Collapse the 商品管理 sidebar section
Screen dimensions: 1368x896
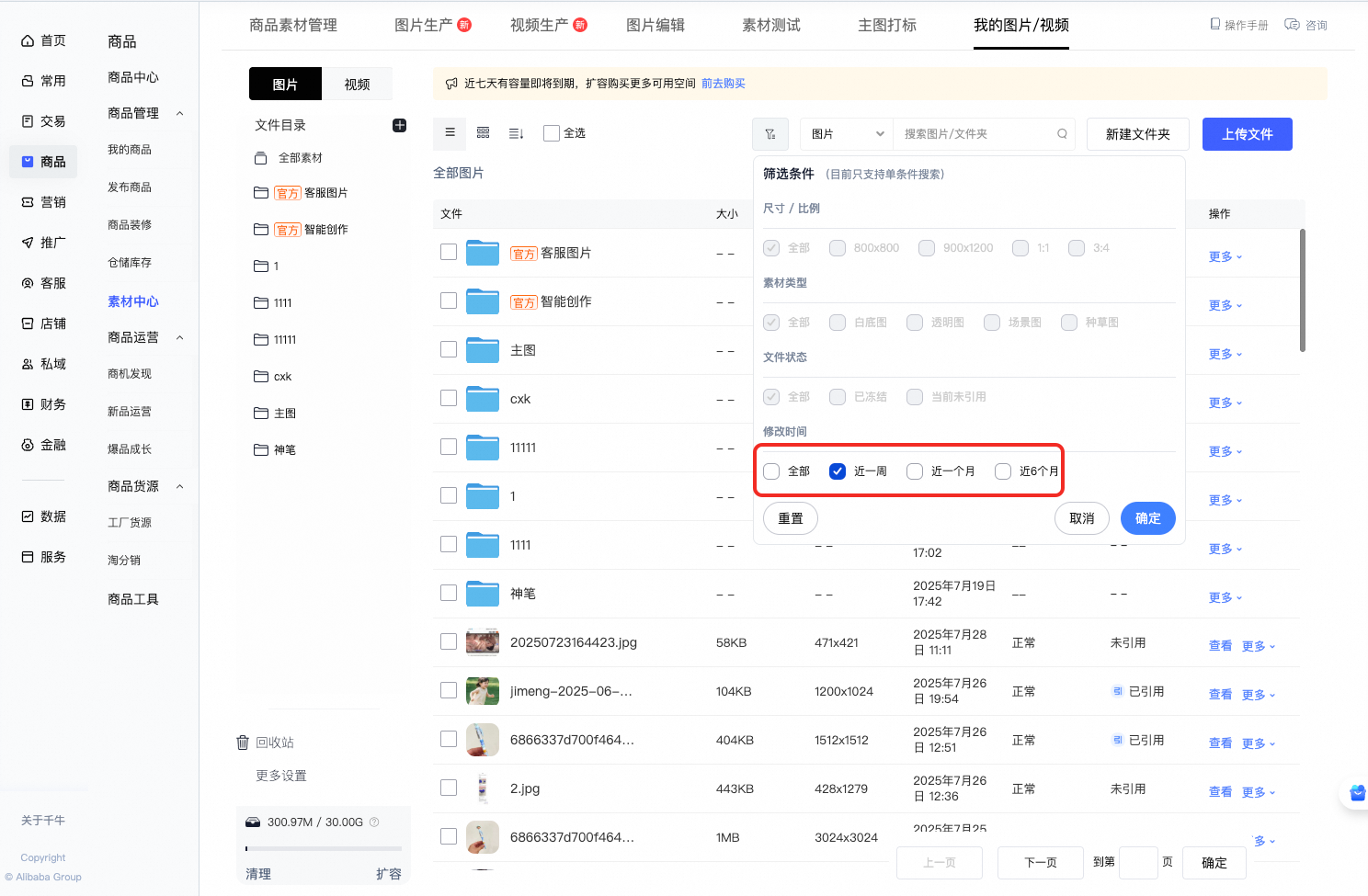[x=180, y=113]
